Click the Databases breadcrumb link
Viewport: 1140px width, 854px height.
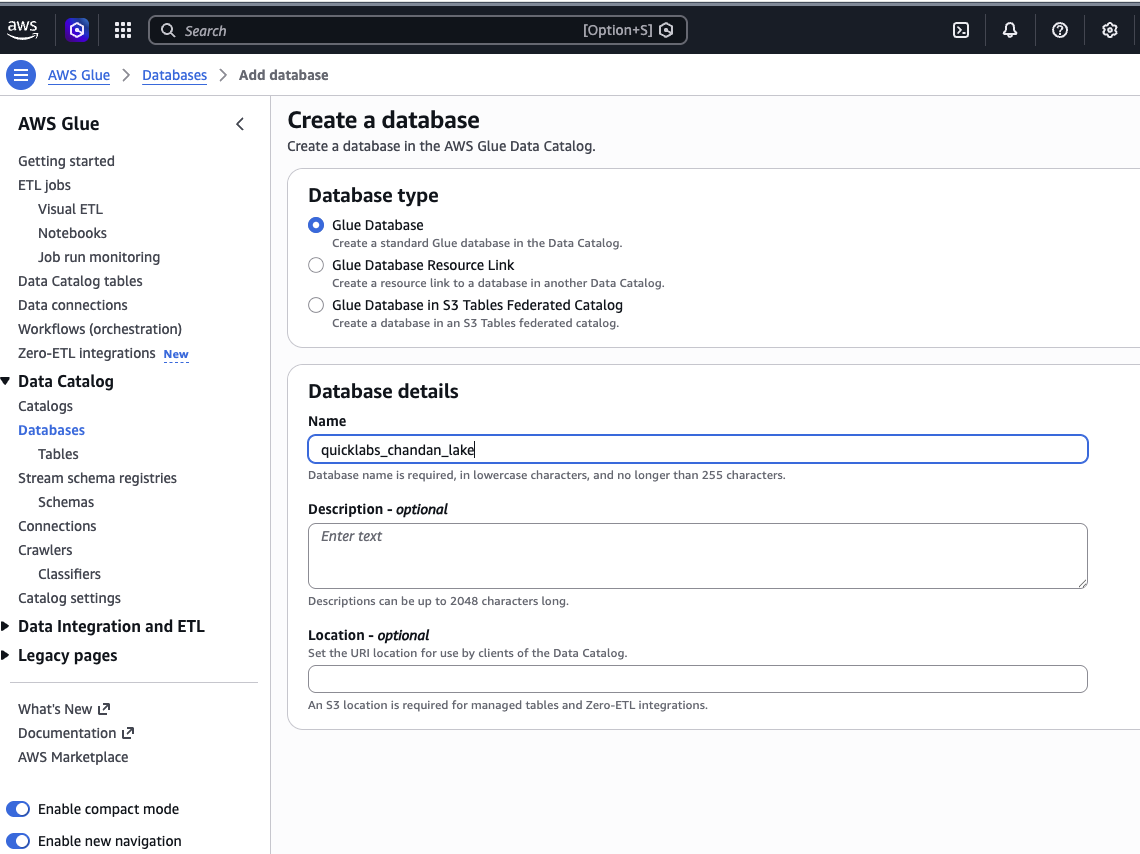pos(174,75)
